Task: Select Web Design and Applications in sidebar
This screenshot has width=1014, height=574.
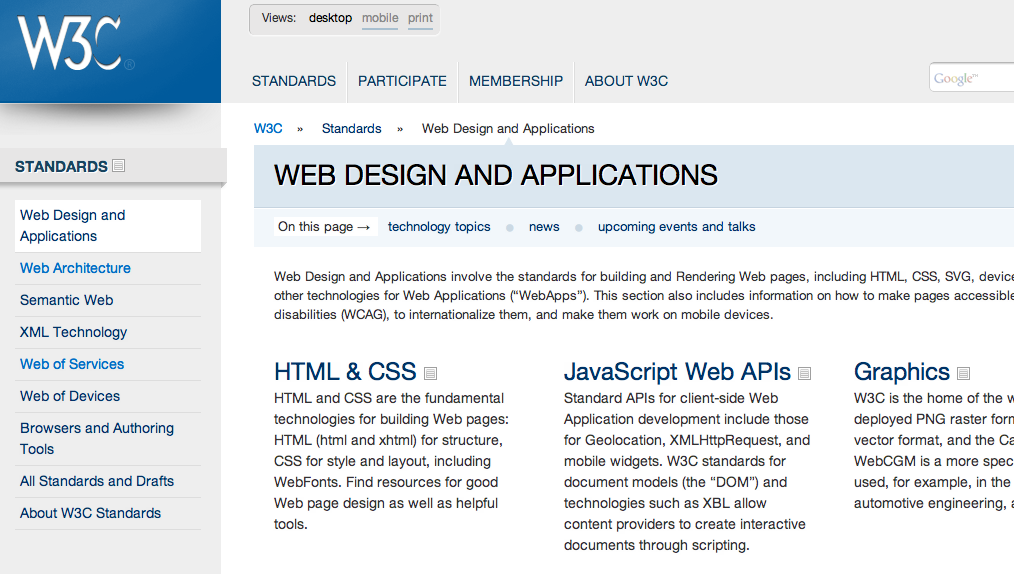Action: (108, 226)
